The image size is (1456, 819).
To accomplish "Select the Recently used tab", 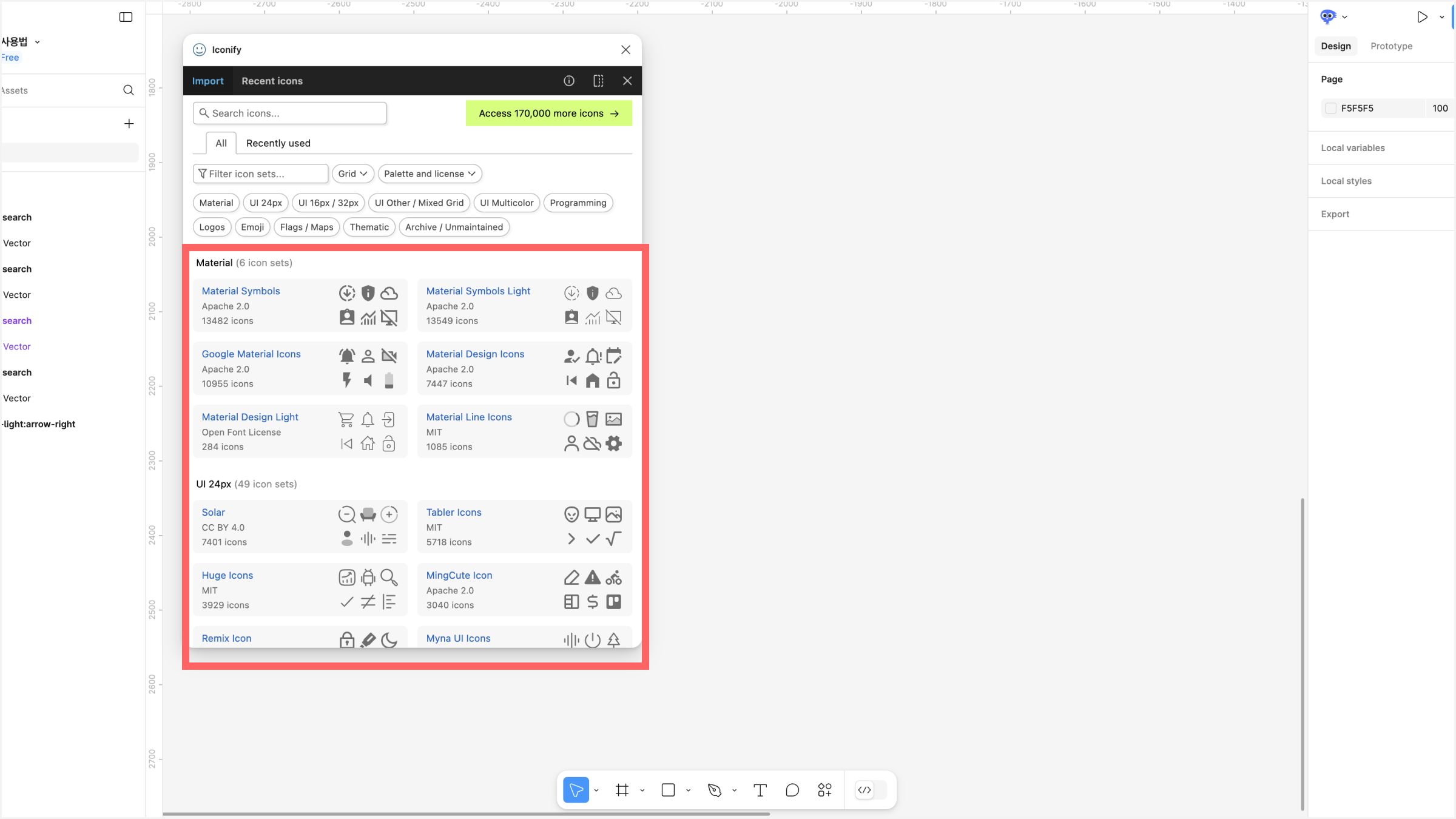I will (278, 143).
